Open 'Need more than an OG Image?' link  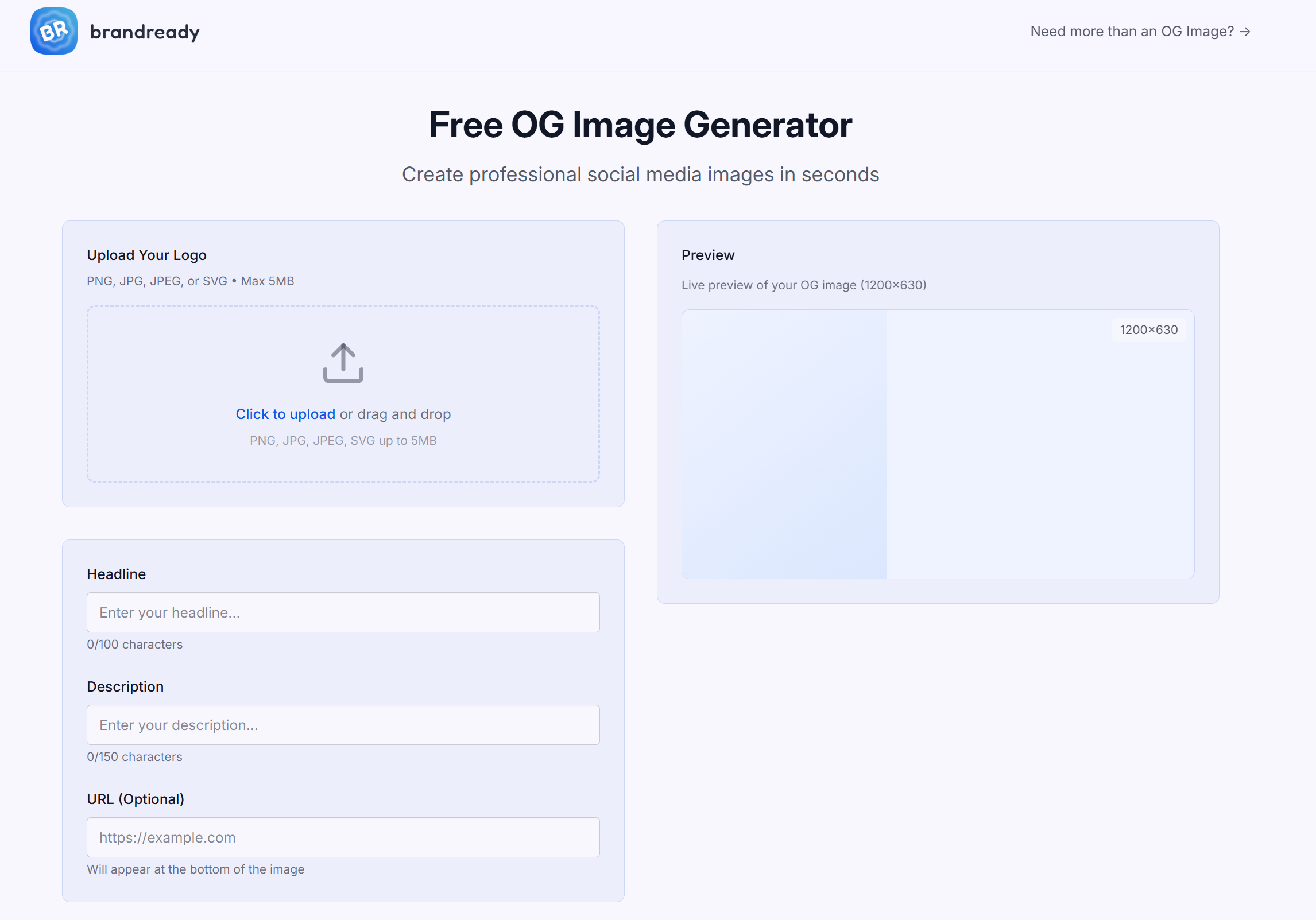point(1131,32)
